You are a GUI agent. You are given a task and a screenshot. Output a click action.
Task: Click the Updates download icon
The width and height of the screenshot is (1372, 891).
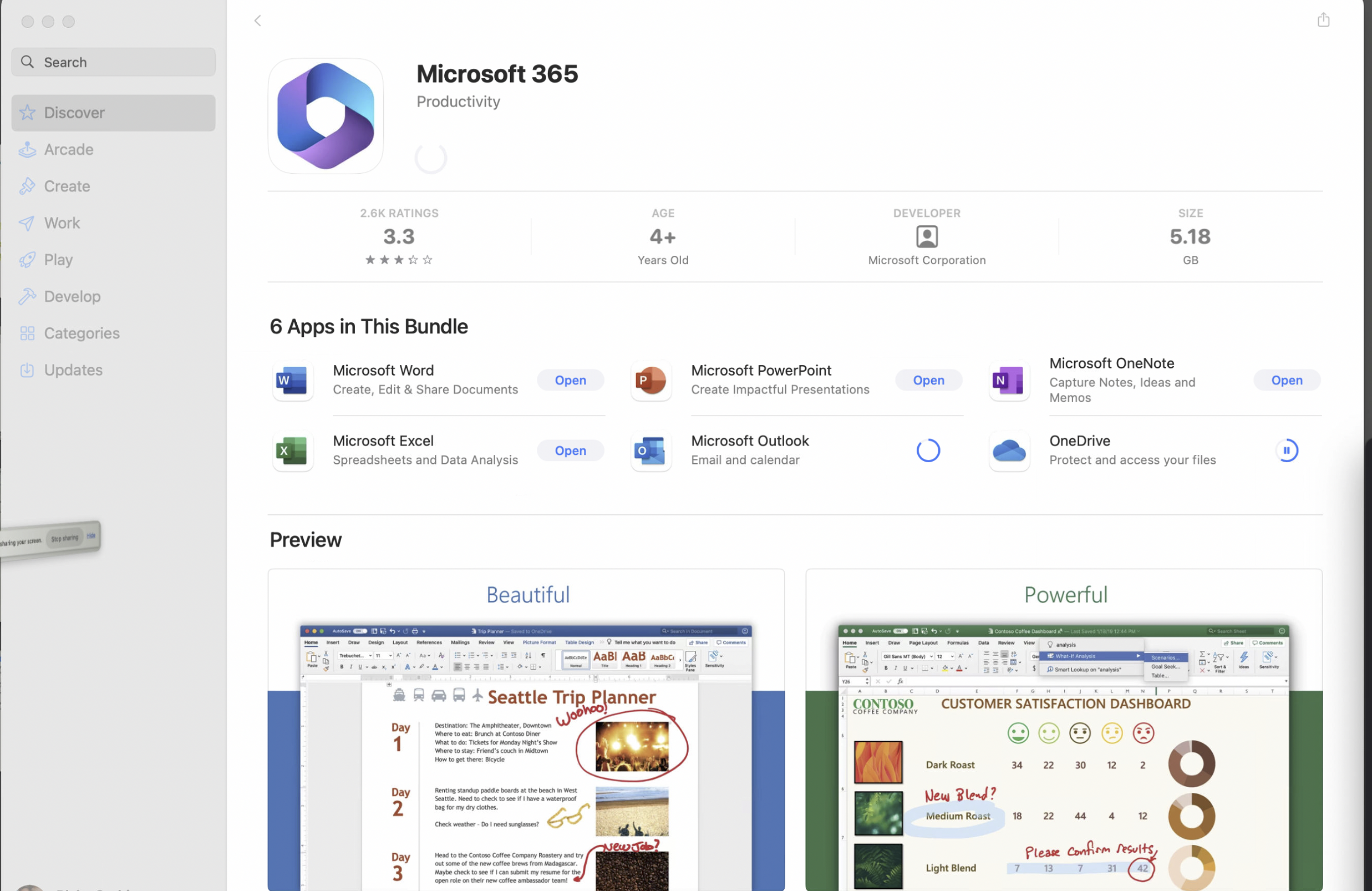tap(27, 370)
